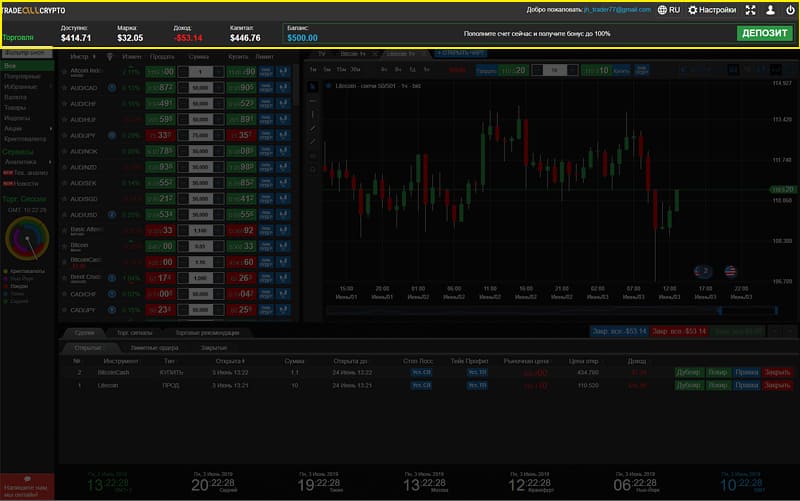Open chart icon for AUD/CAD row

point(283,88)
